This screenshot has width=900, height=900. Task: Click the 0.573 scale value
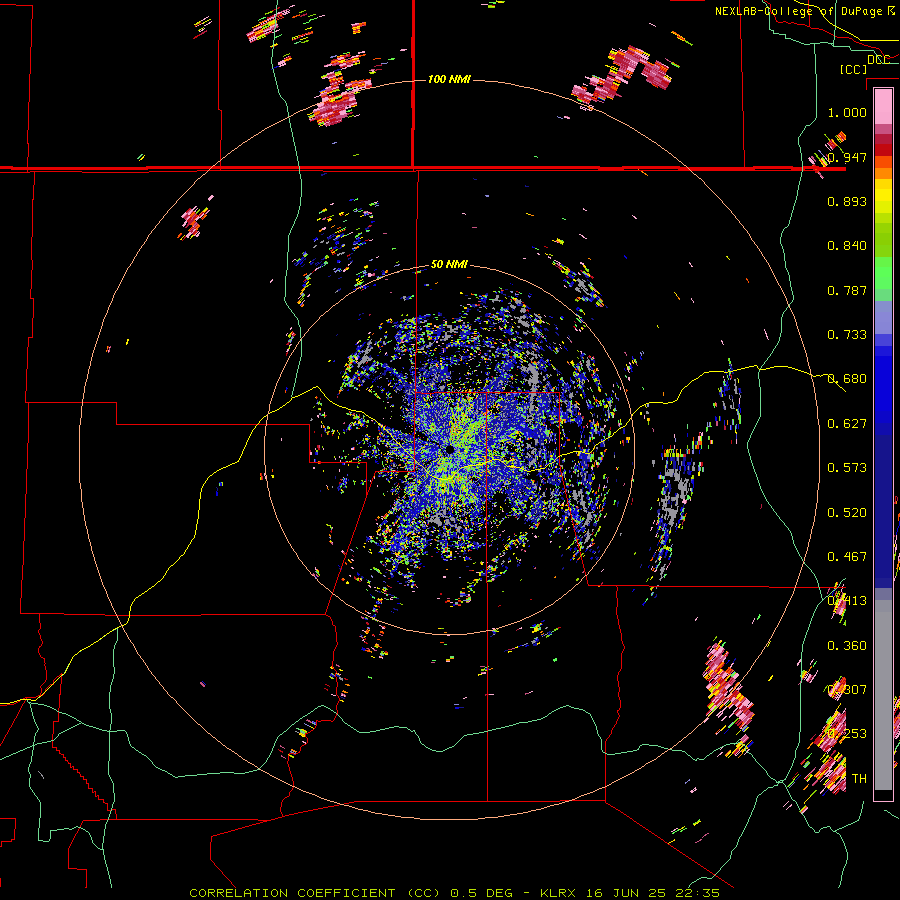coord(847,468)
